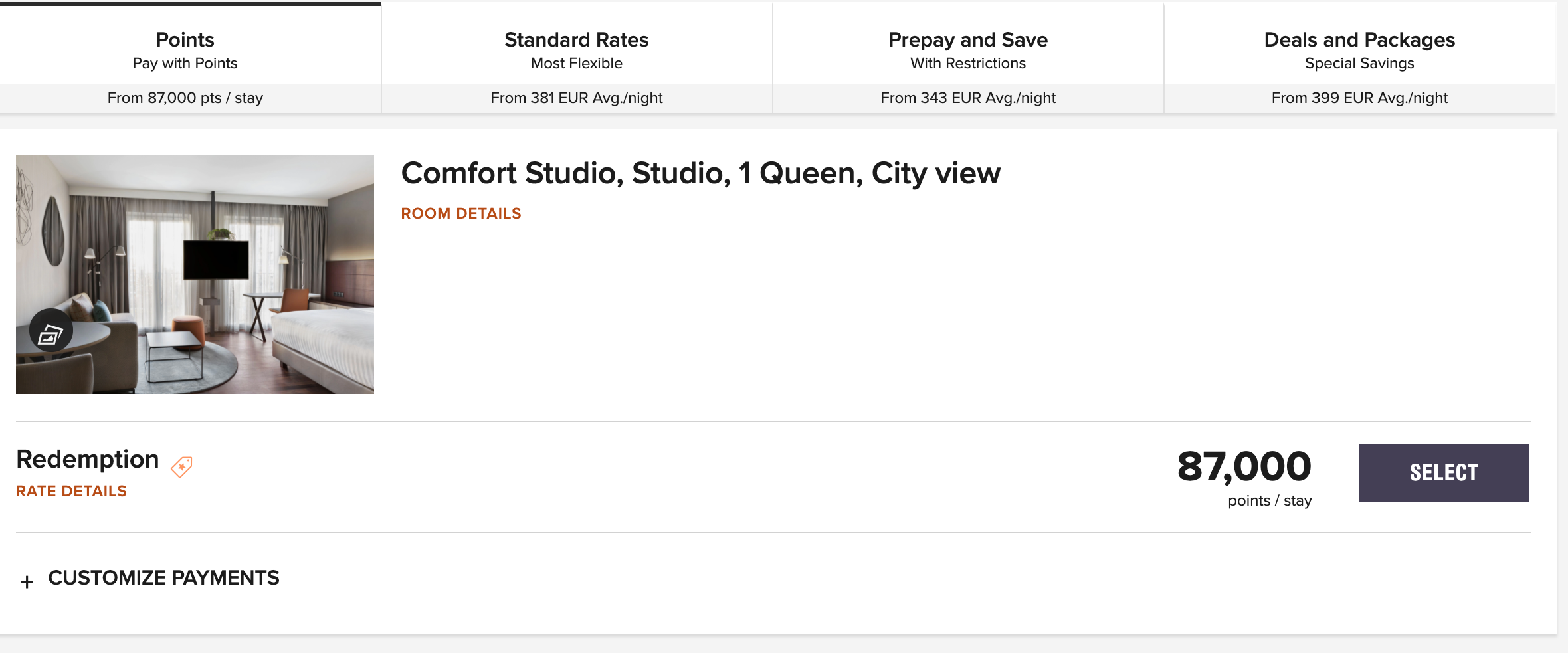Viewport: 1568px width, 653px height.
Task: Open the Deals and Packages tab
Action: pyautogui.click(x=1359, y=40)
